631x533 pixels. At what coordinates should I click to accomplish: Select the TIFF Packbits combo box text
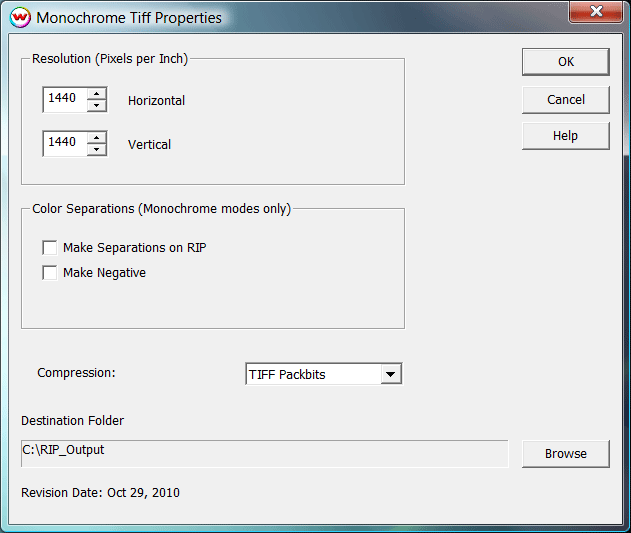pyautogui.click(x=312, y=375)
